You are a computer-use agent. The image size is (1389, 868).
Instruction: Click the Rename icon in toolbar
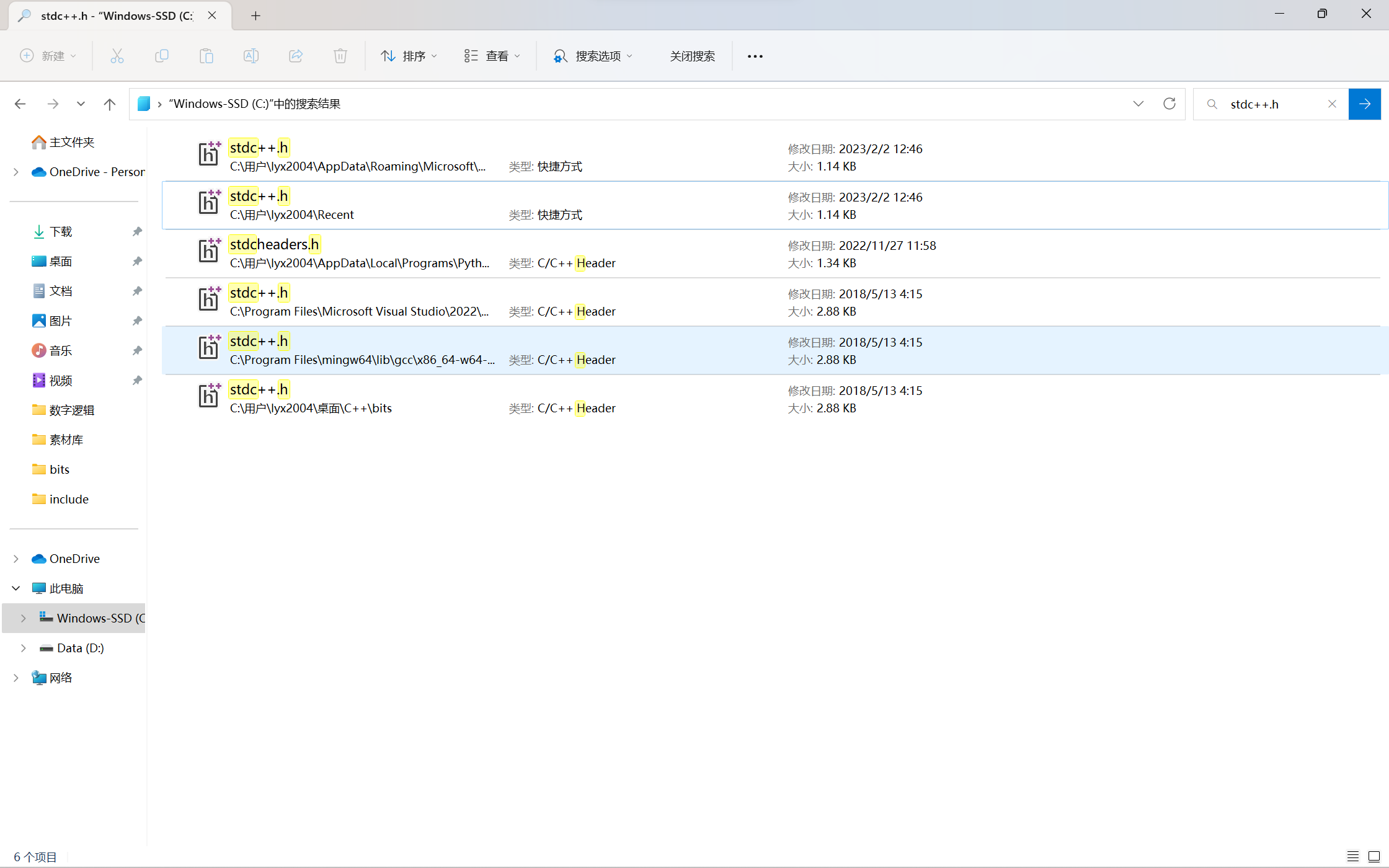pos(251,56)
